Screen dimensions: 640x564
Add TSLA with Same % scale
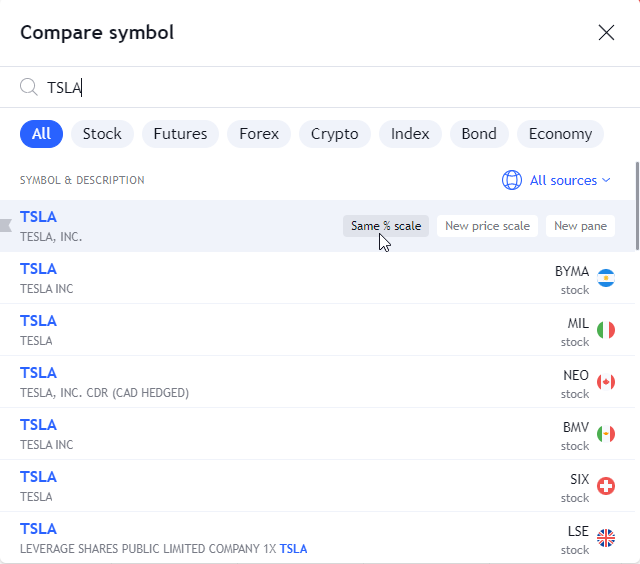click(x=386, y=226)
